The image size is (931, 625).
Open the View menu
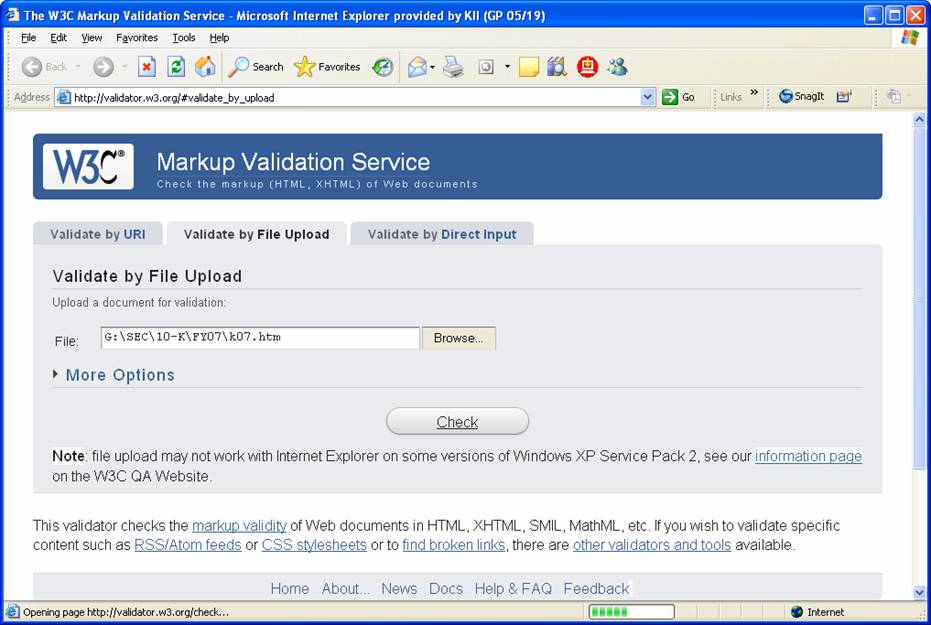[x=91, y=37]
